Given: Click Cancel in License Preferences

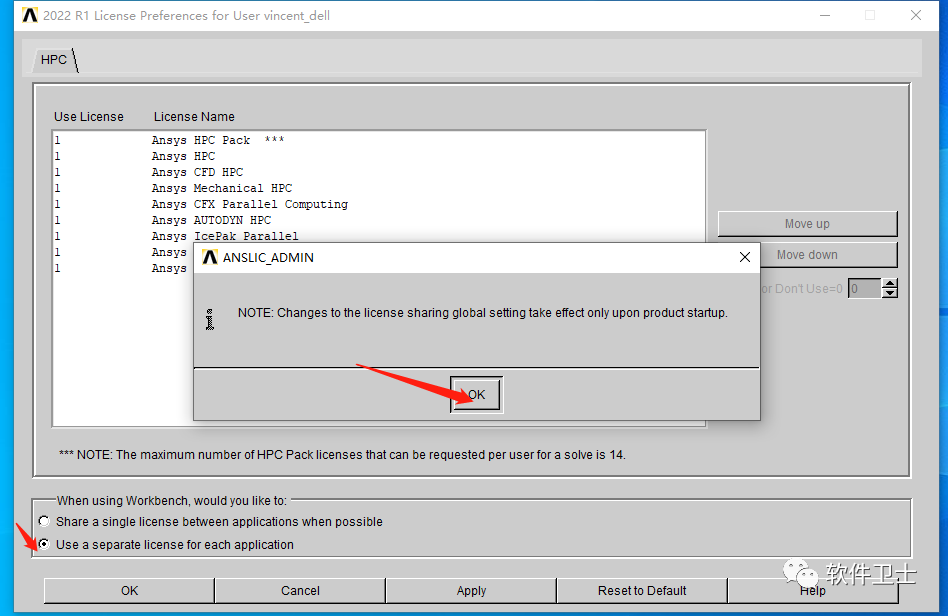Looking at the screenshot, I should [x=300, y=591].
